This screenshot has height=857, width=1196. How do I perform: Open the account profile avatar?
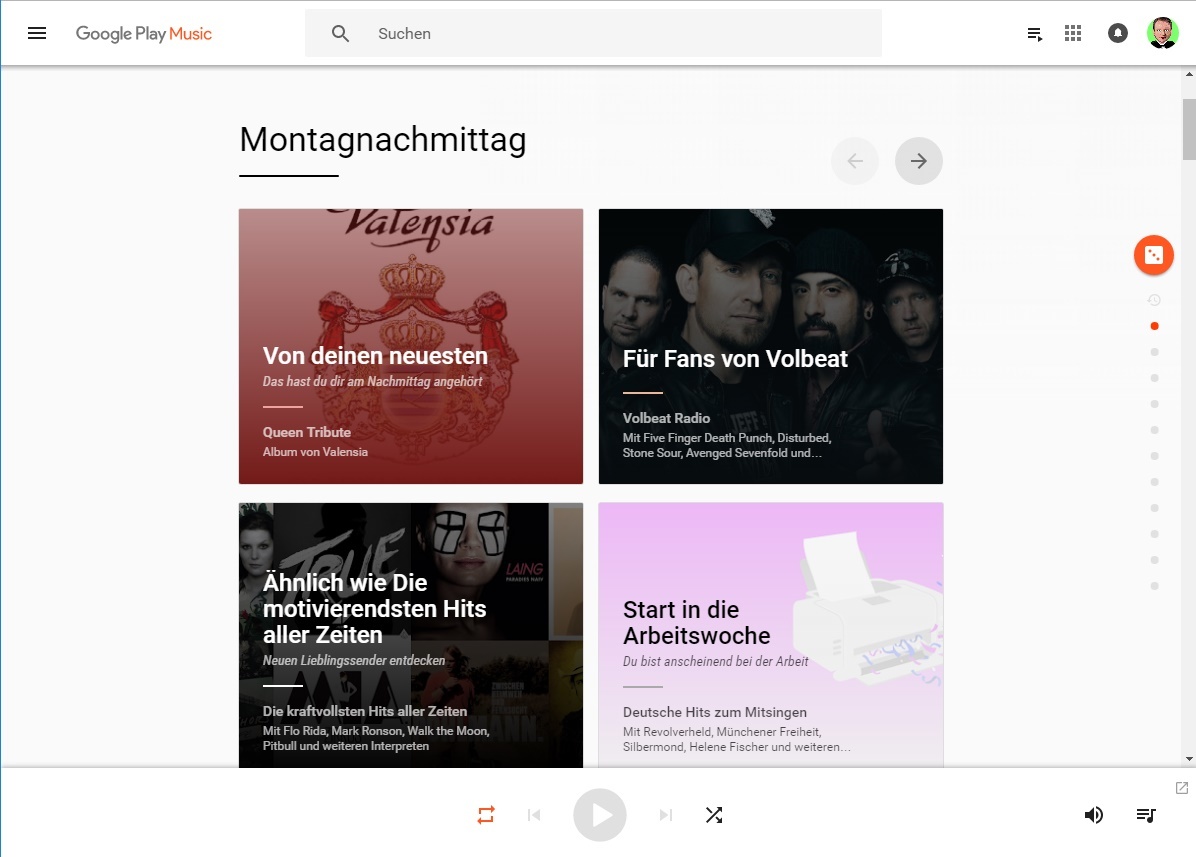(1162, 33)
